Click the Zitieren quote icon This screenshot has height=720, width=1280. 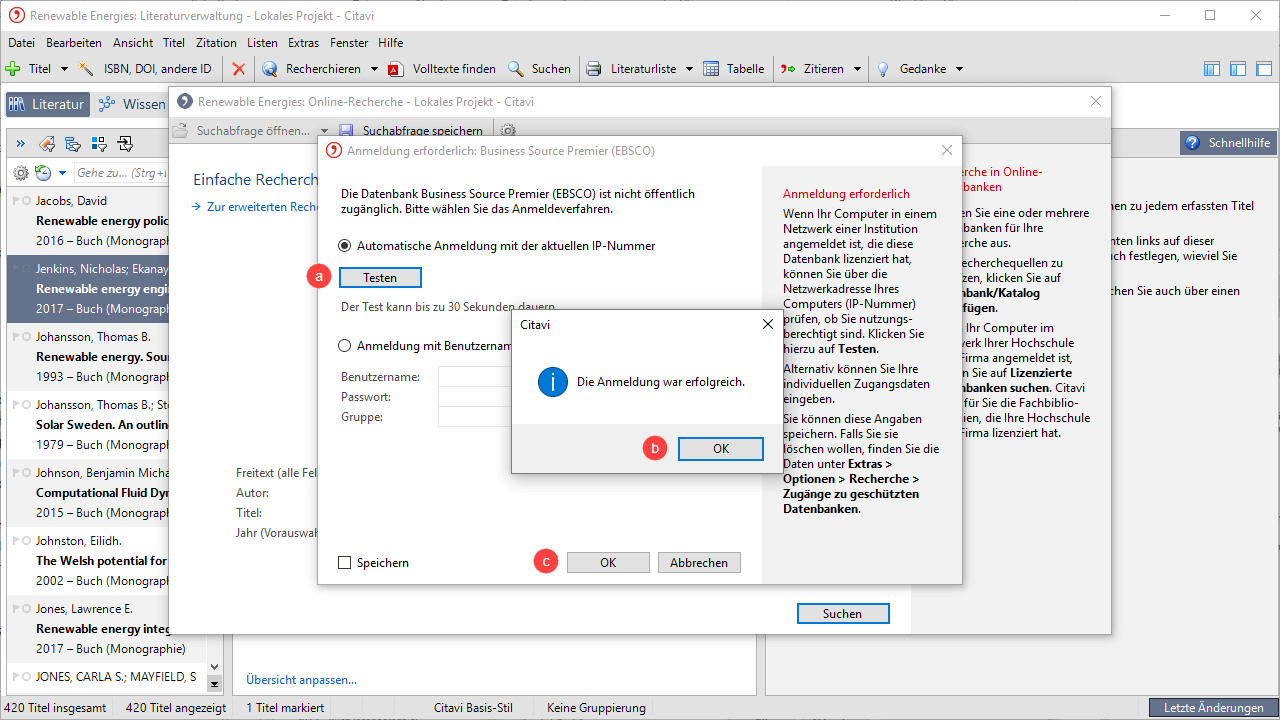click(787, 69)
